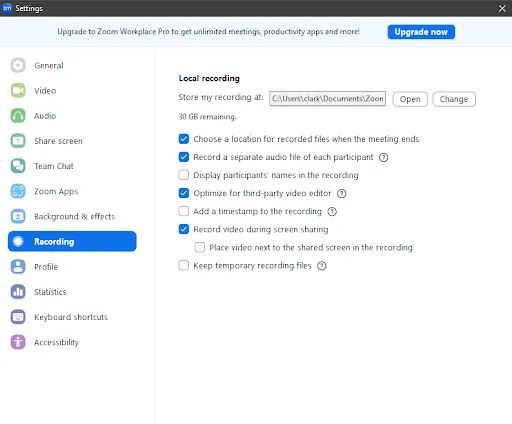
Task: Select Keyboard shortcuts section
Action: pos(72,317)
